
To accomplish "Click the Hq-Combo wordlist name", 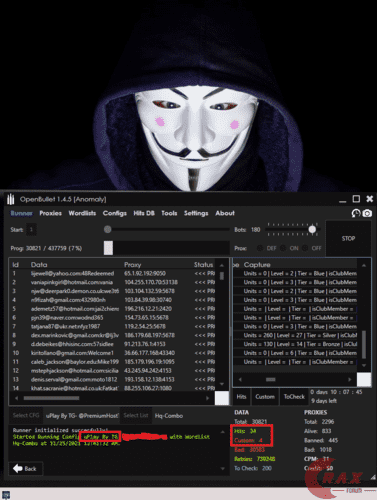I will point(169,416).
